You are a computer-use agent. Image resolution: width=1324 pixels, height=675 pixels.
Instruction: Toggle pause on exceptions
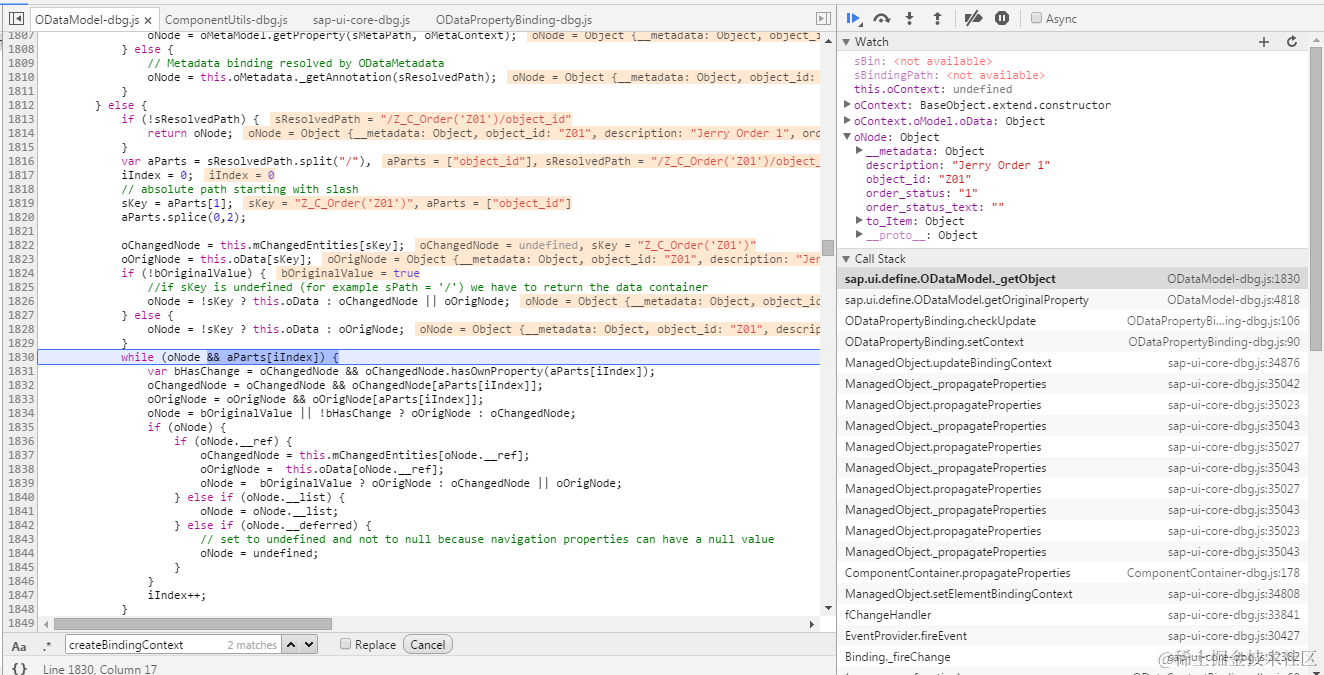coord(1002,18)
